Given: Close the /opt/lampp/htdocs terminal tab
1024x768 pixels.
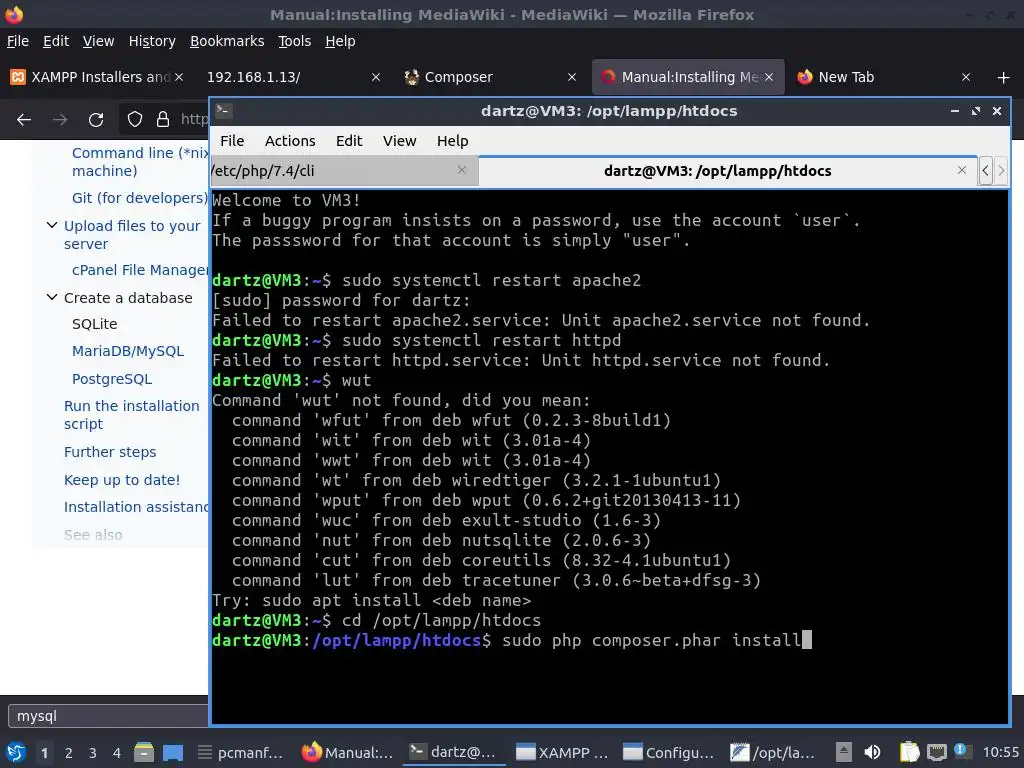Looking at the screenshot, I should pyautogui.click(x=961, y=170).
